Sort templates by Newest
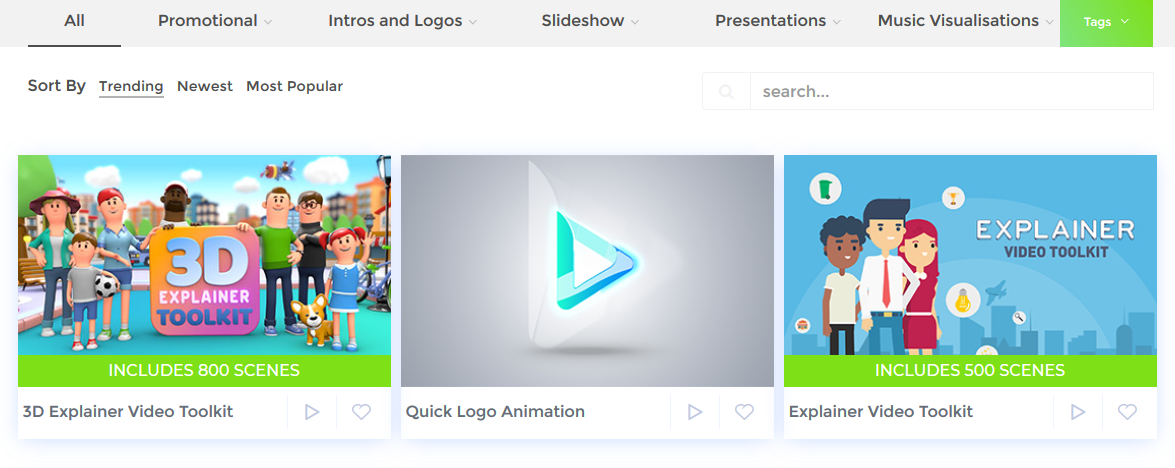The image size is (1175, 468). 205,87
